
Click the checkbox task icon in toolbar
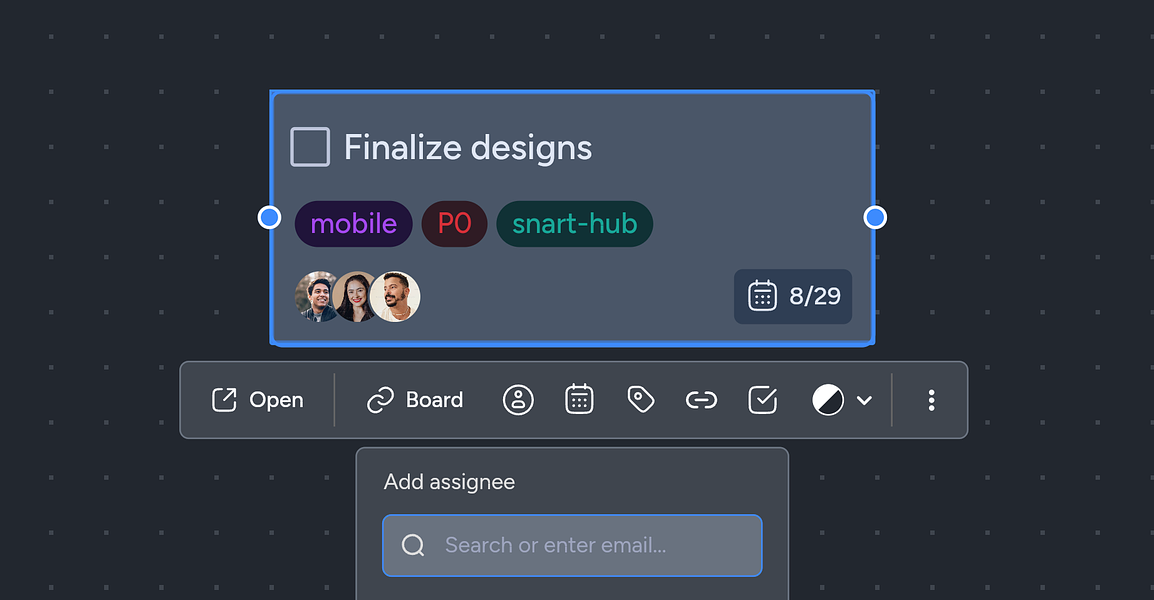(x=762, y=400)
